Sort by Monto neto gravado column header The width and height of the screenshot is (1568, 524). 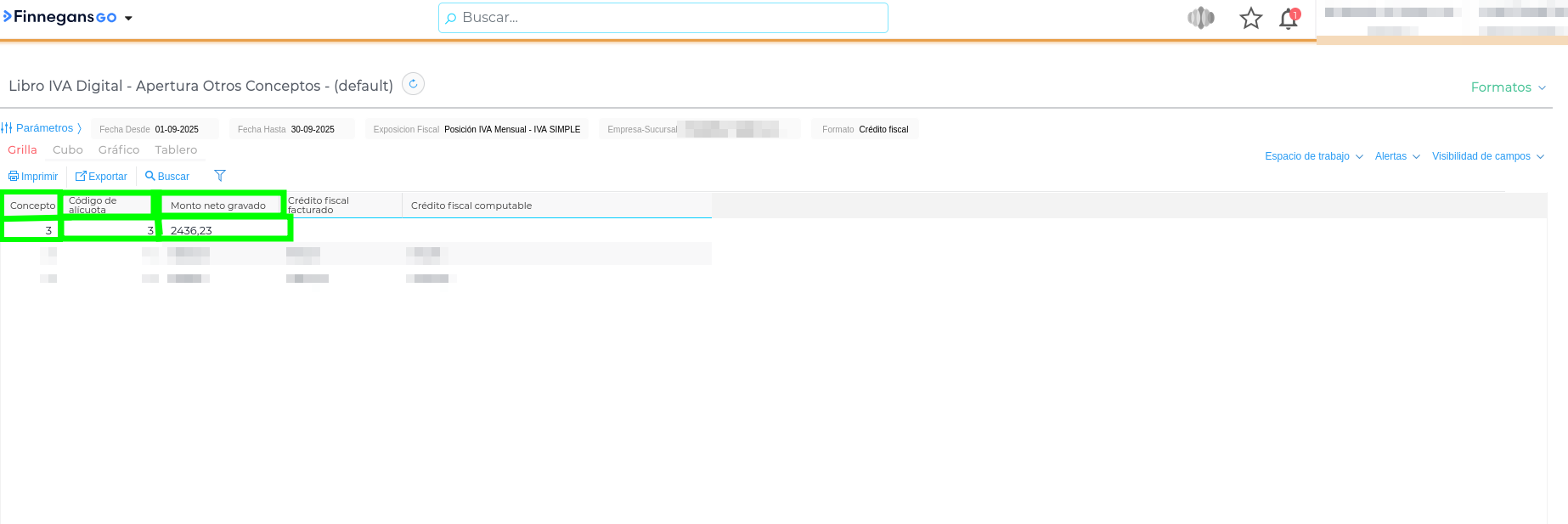coord(218,206)
